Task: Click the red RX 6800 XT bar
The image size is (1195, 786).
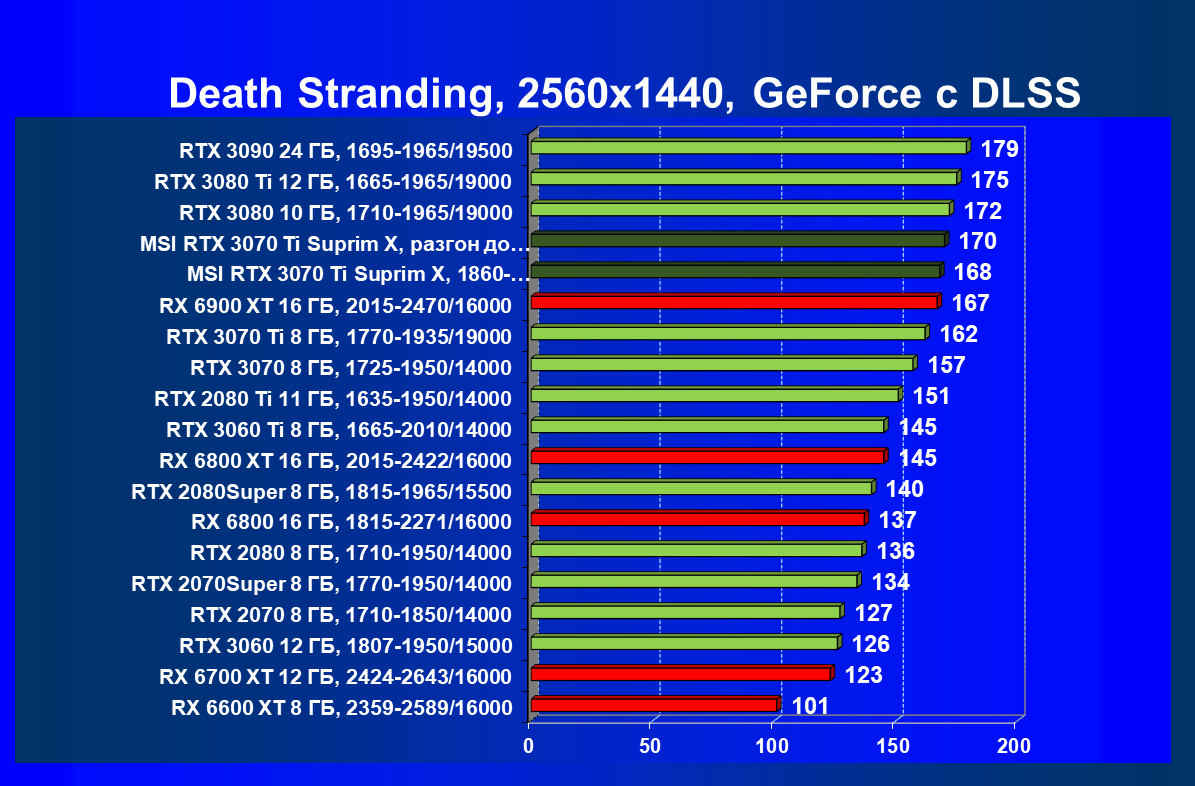Action: [710, 456]
